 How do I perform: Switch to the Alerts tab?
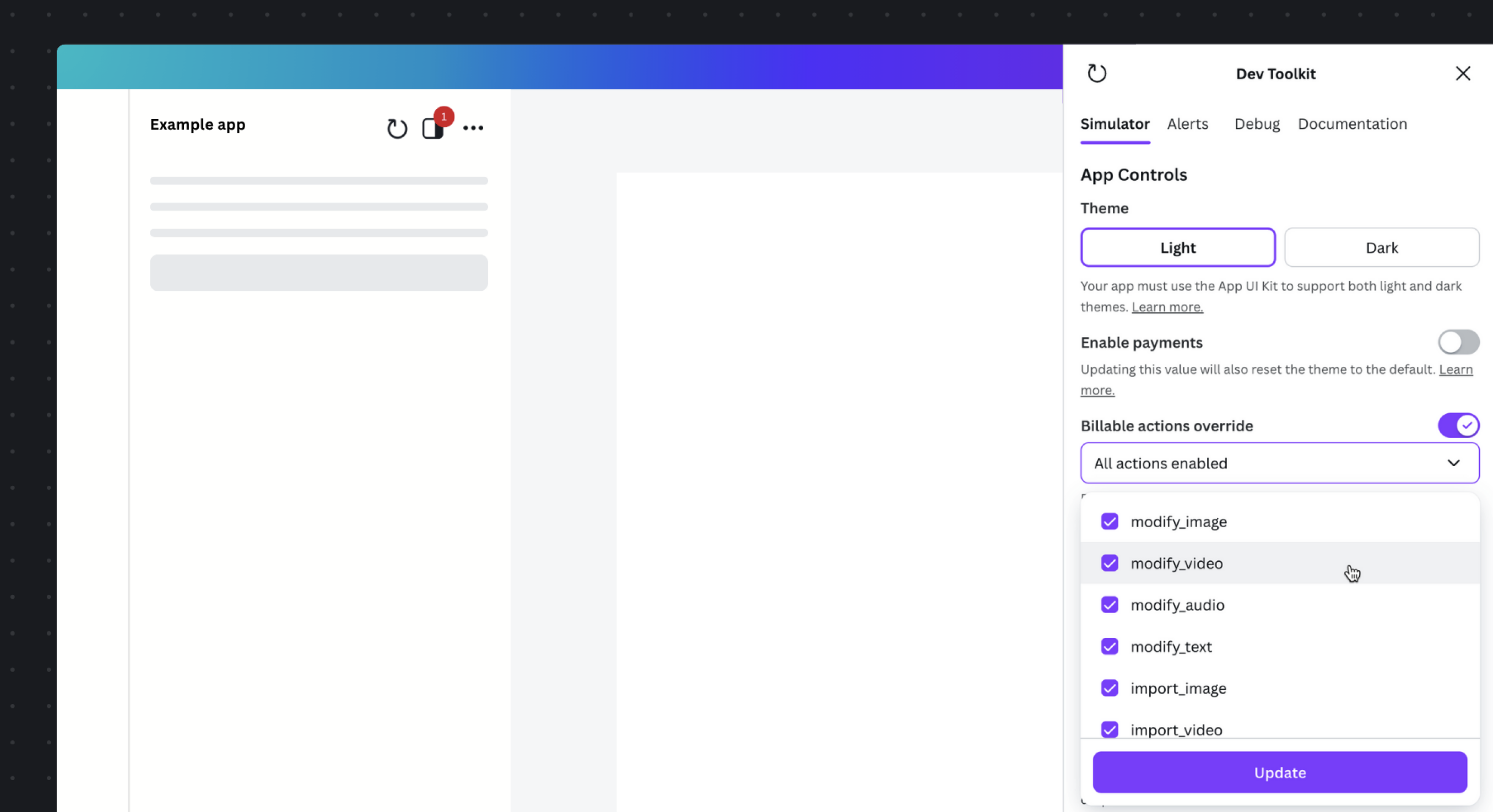1188,123
